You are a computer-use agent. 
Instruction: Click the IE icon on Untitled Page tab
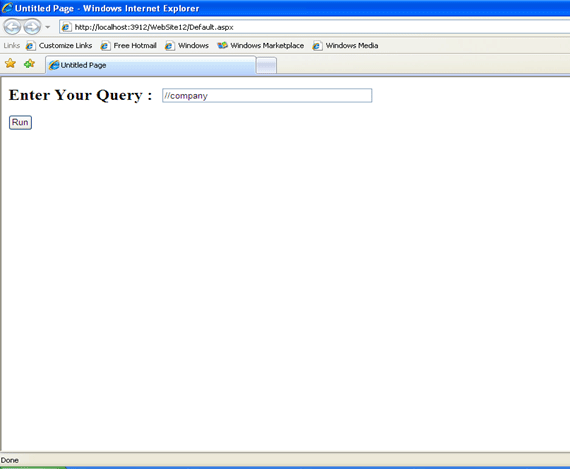pos(54,65)
